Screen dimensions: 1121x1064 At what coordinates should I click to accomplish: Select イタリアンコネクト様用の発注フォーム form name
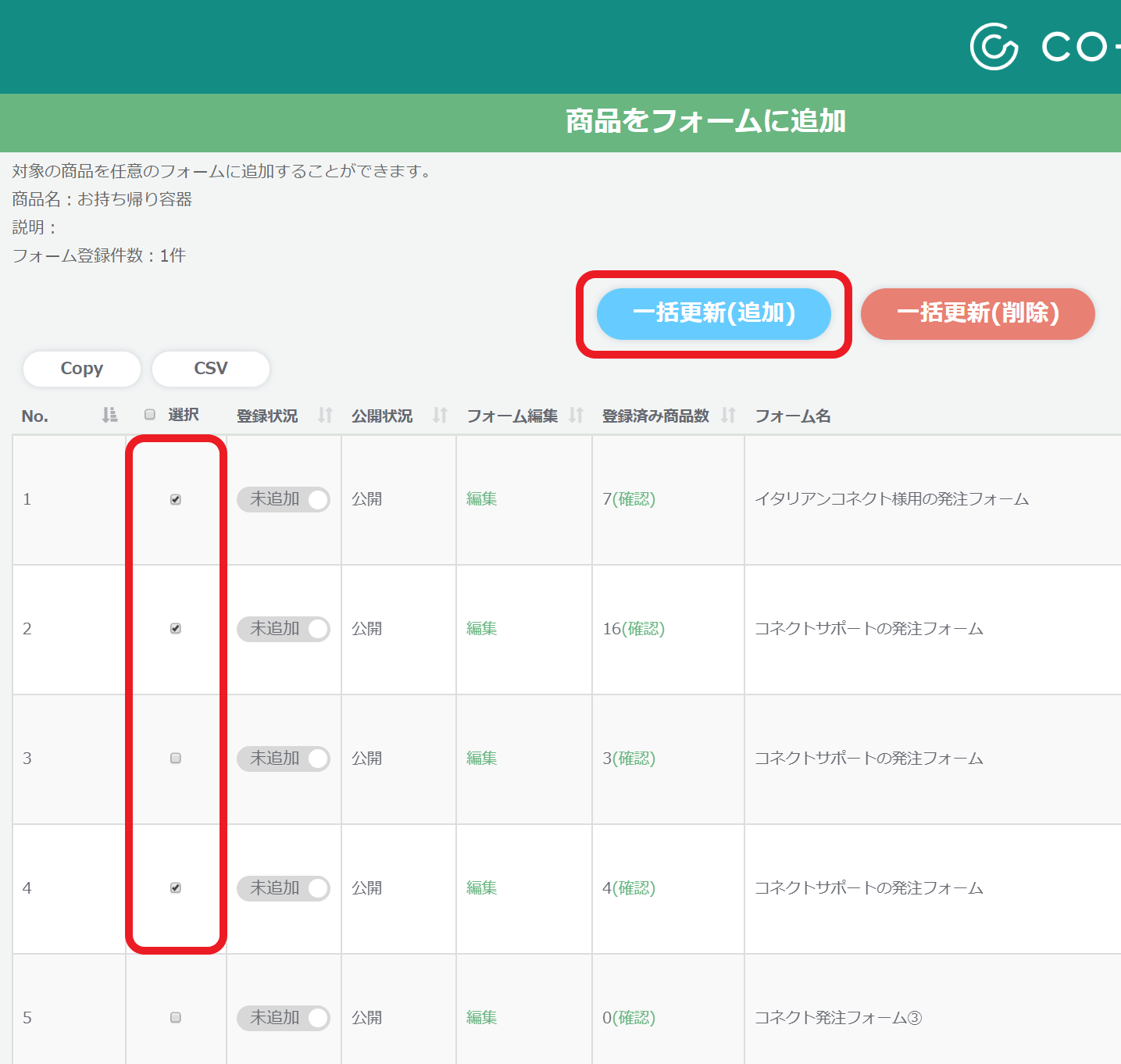(891, 499)
